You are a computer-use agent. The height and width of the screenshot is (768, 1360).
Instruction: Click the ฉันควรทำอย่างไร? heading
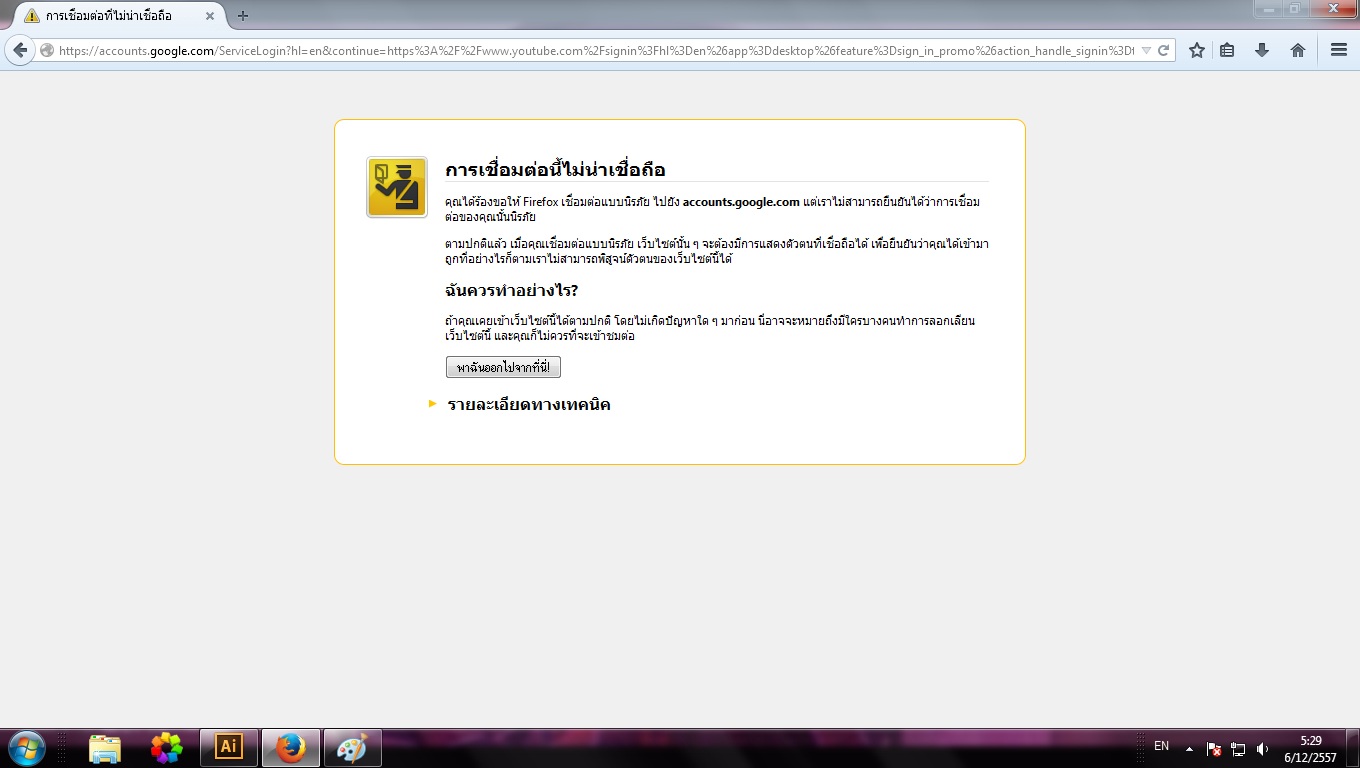coord(511,291)
